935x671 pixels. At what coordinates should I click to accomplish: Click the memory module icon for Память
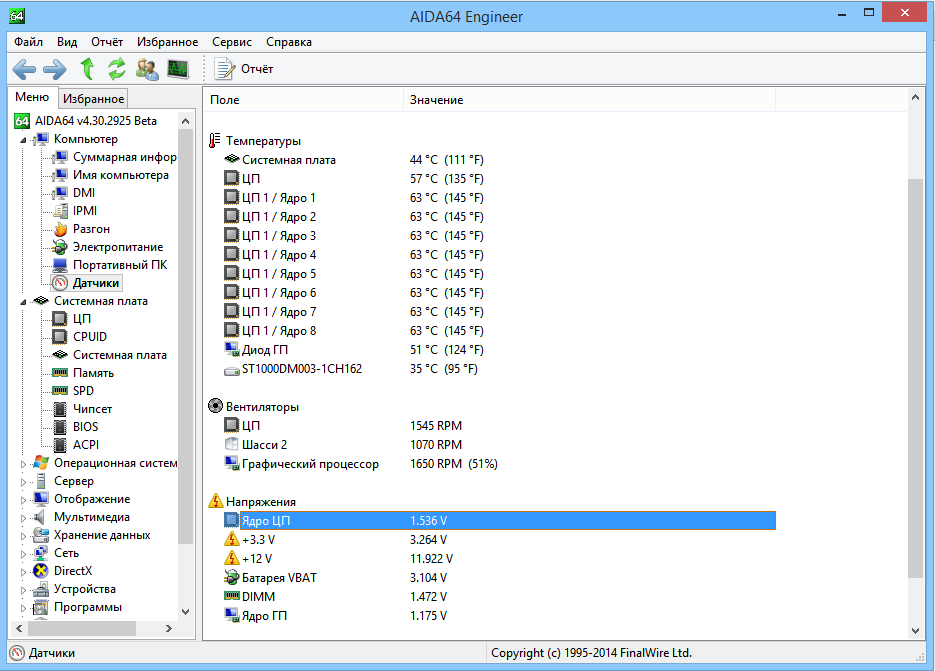click(x=60, y=373)
